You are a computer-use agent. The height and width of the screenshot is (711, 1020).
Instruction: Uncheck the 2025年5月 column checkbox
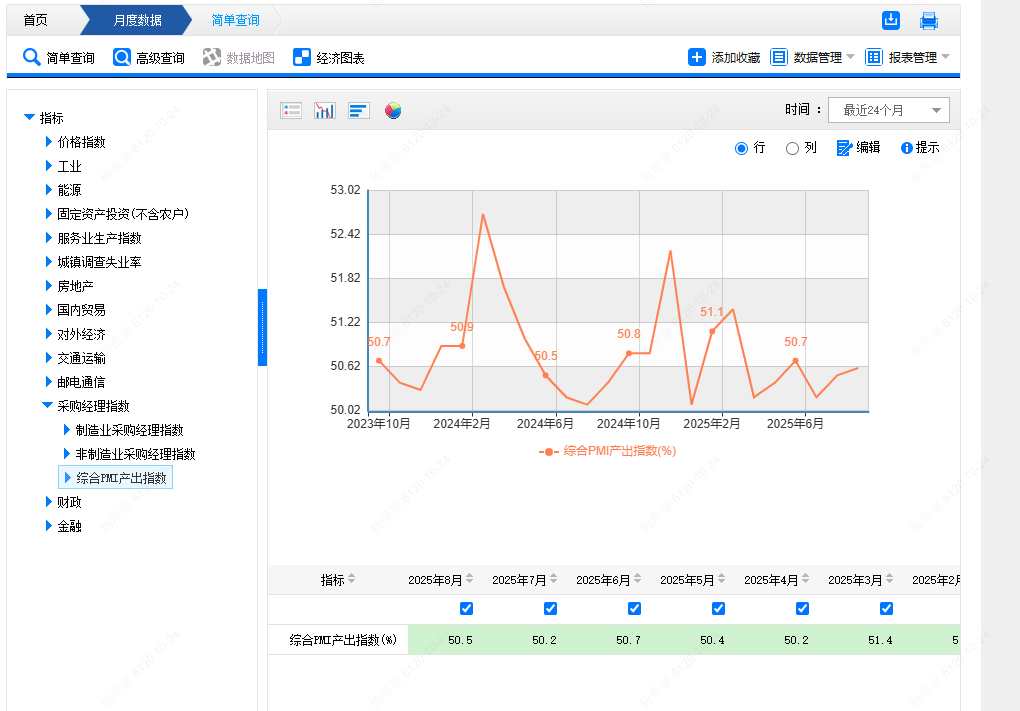point(718,608)
